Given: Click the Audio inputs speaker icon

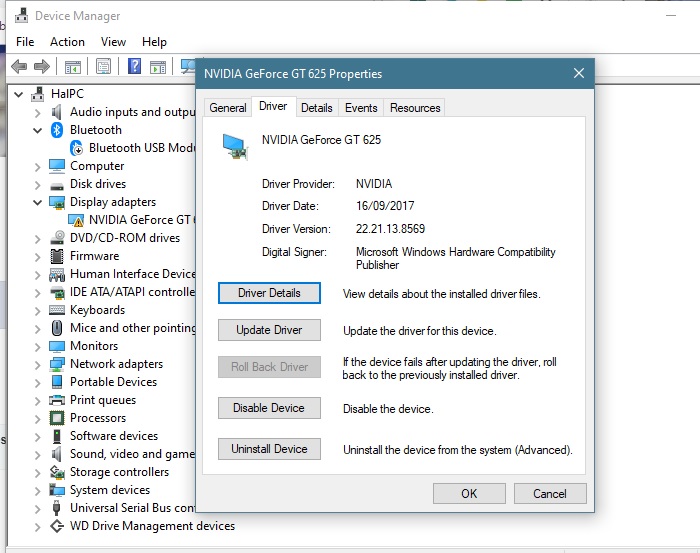Looking at the screenshot, I should point(57,112).
